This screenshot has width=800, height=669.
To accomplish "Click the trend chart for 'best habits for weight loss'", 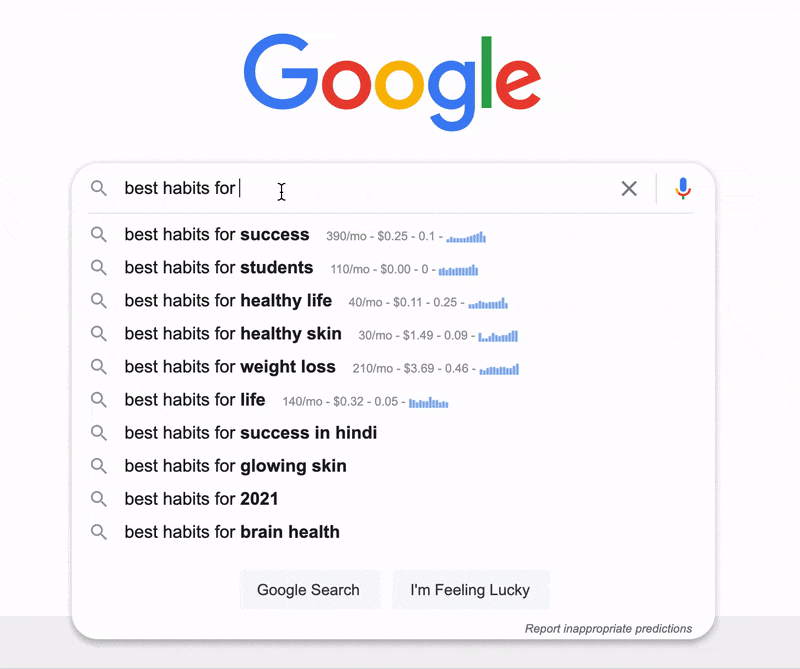I will [499, 368].
